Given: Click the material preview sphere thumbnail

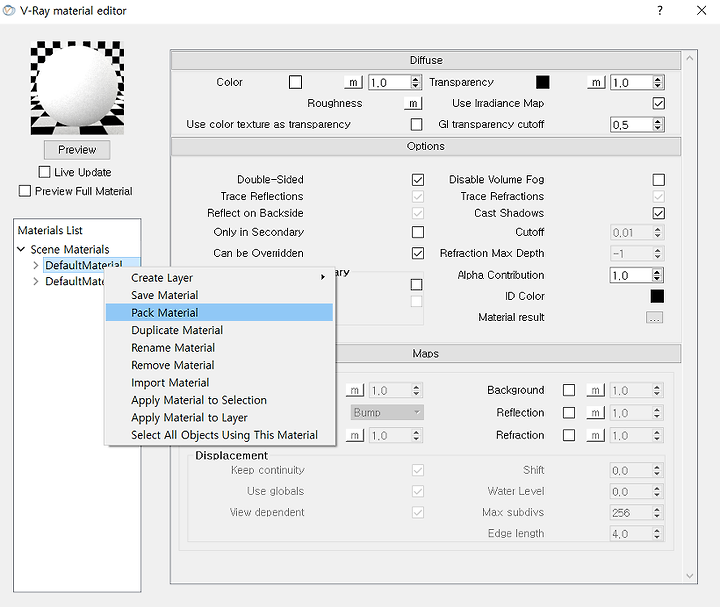Looking at the screenshot, I should click(77, 88).
